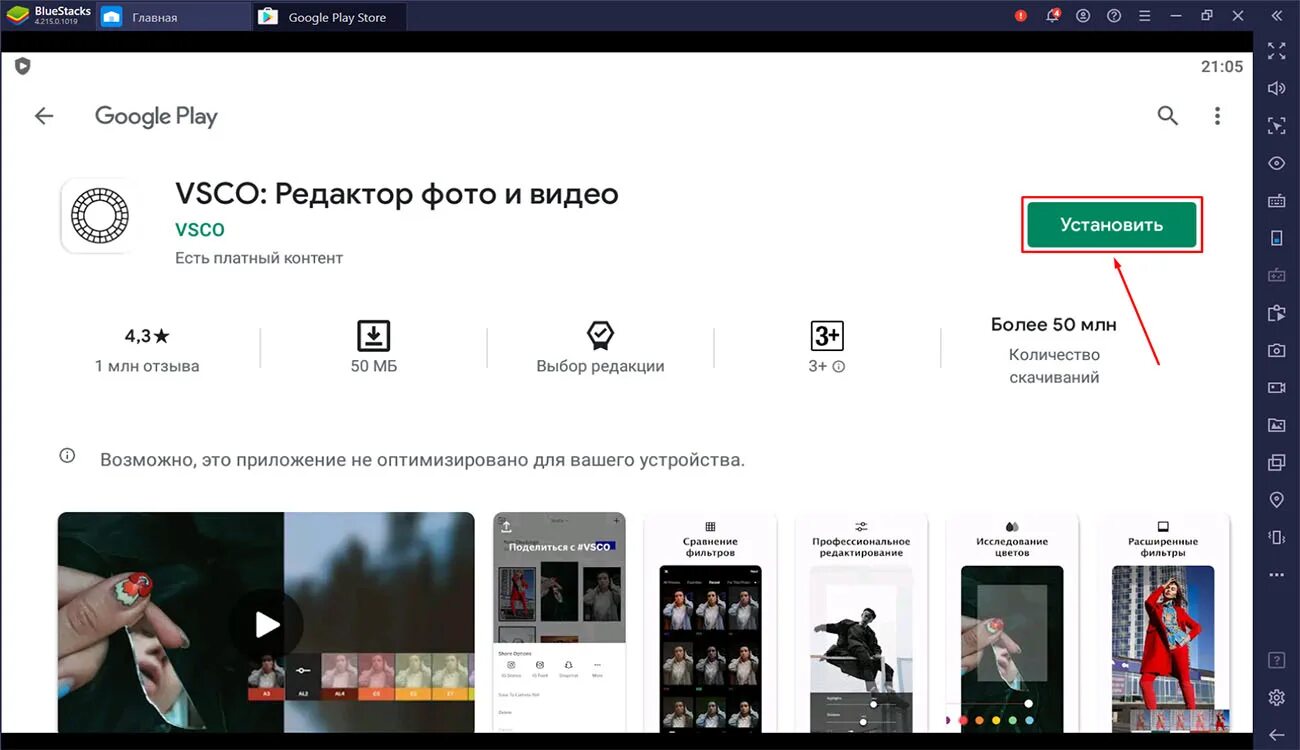1300x750 pixels.
Task: Click the Есть платный контент label
Action: coord(259,258)
